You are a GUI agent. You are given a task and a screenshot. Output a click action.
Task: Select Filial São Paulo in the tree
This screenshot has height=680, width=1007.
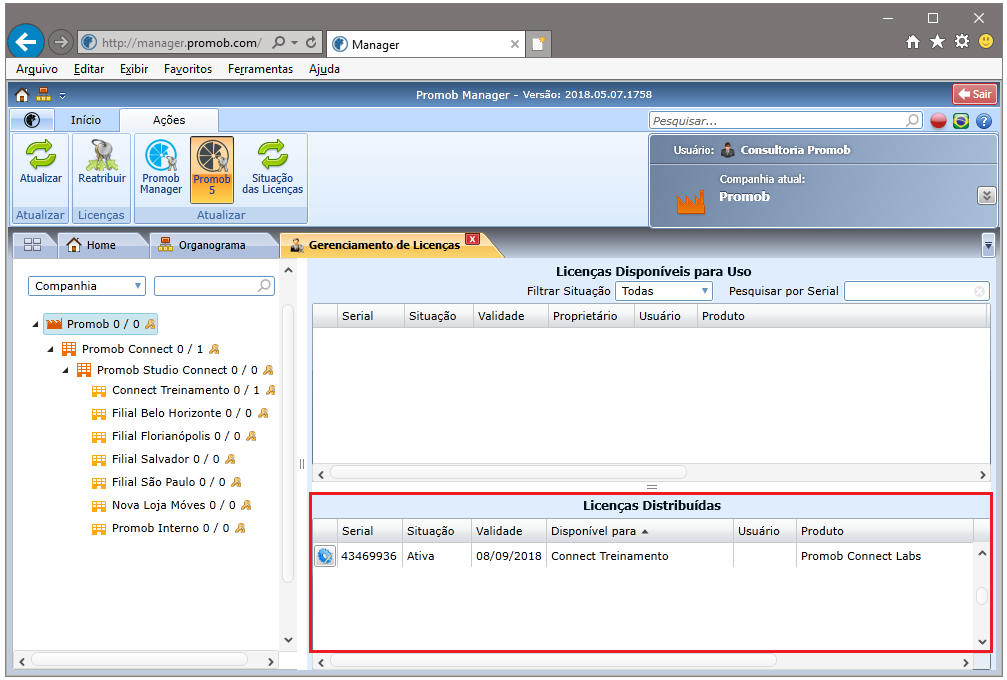point(168,482)
